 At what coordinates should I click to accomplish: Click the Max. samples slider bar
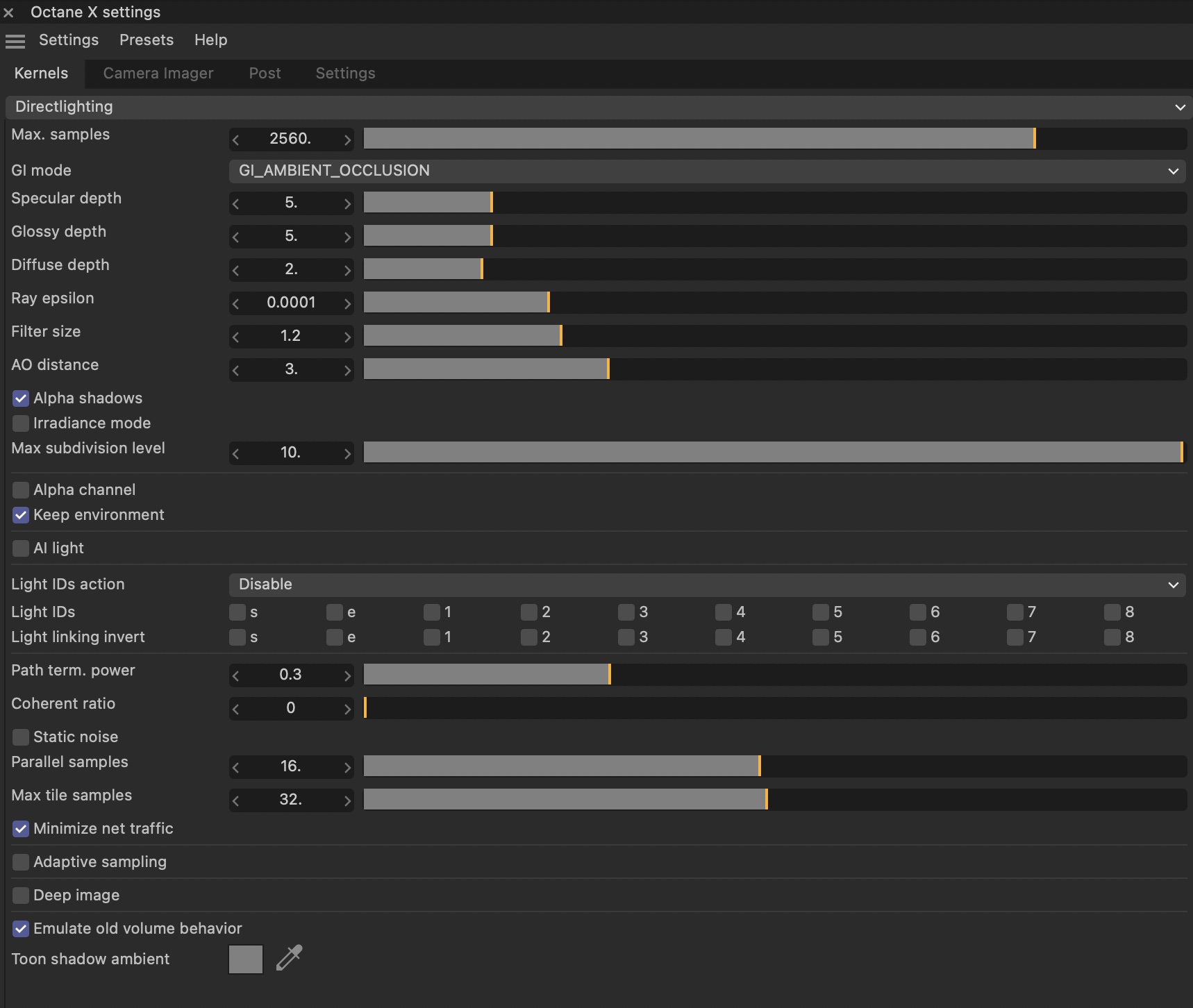click(x=775, y=139)
